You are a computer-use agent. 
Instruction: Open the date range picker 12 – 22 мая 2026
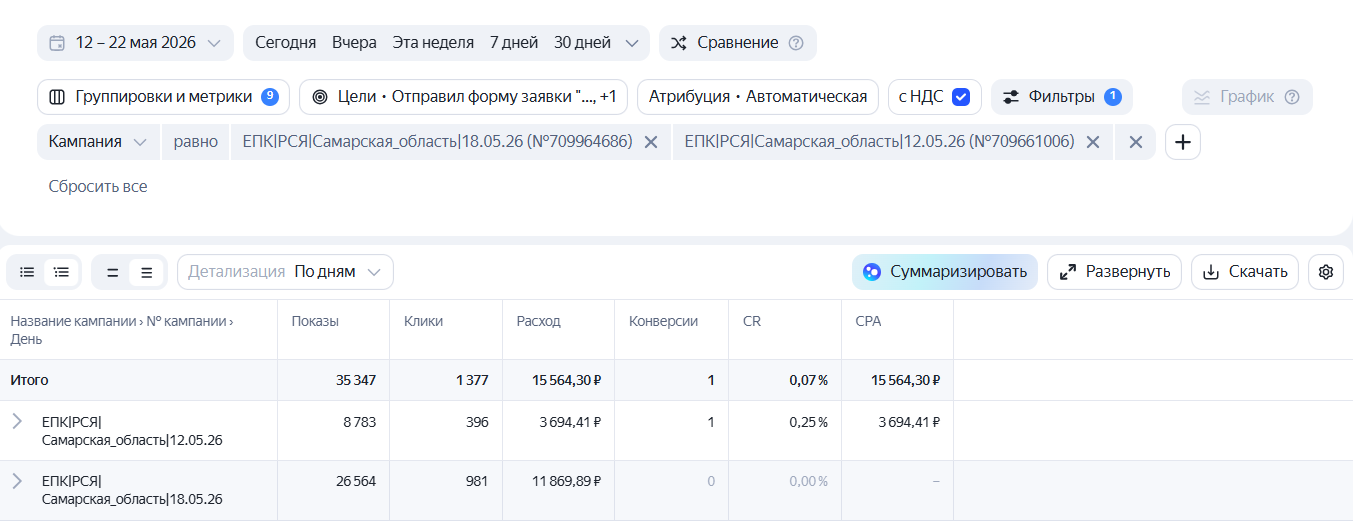click(x=135, y=43)
